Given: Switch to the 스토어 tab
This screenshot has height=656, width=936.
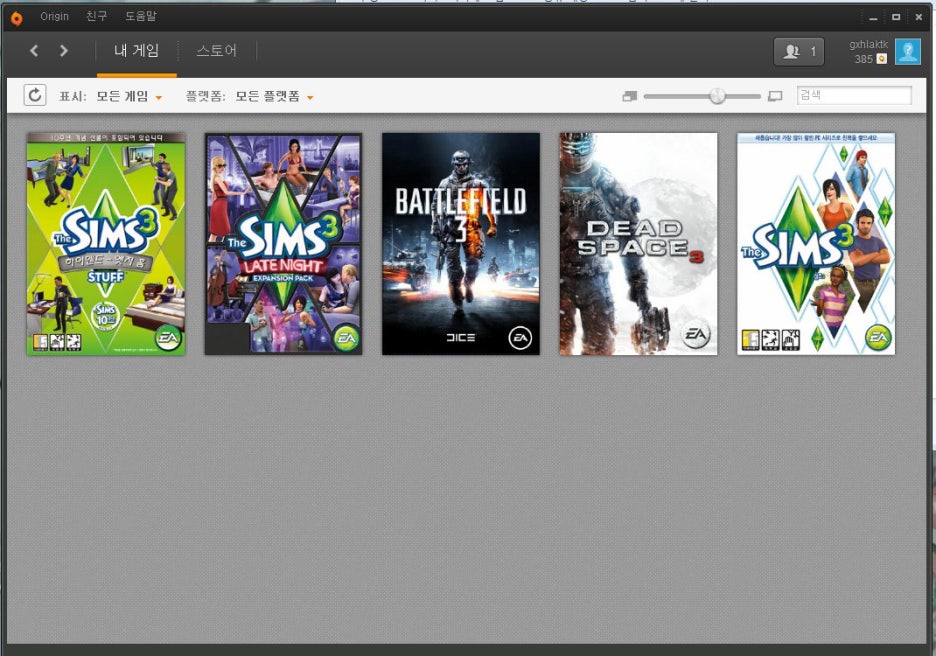Looking at the screenshot, I should (217, 51).
